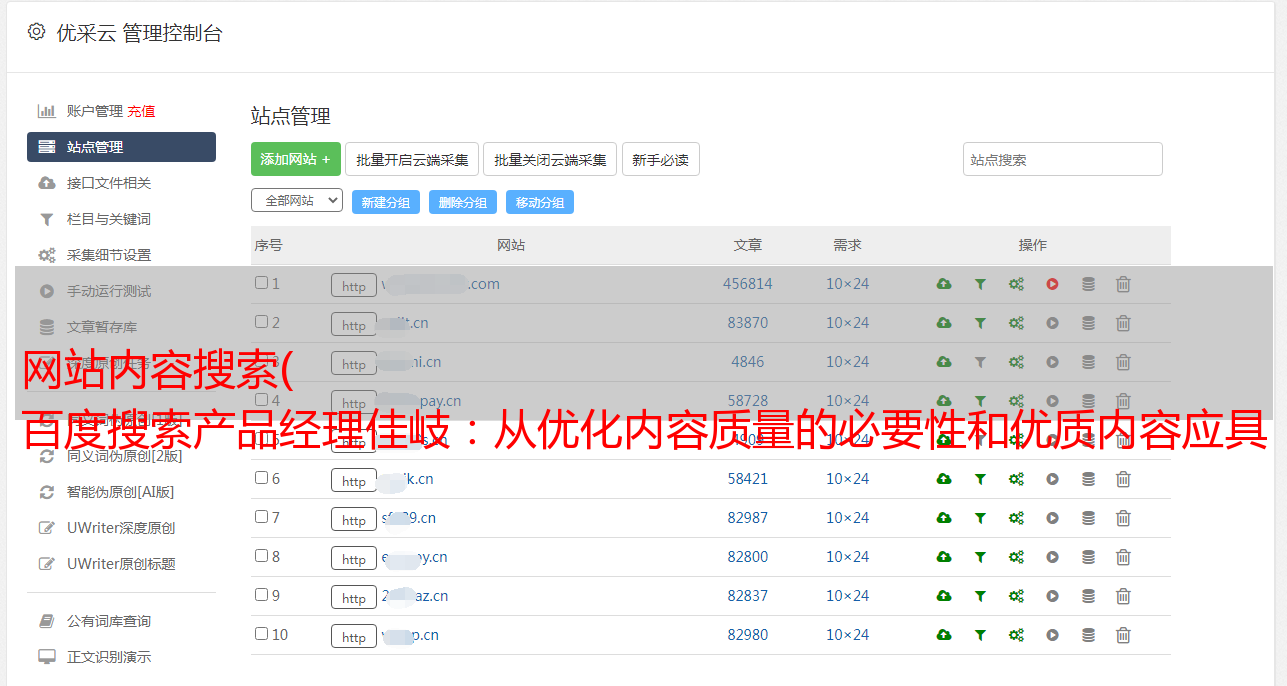Open the 新手必读 button

point(660,159)
